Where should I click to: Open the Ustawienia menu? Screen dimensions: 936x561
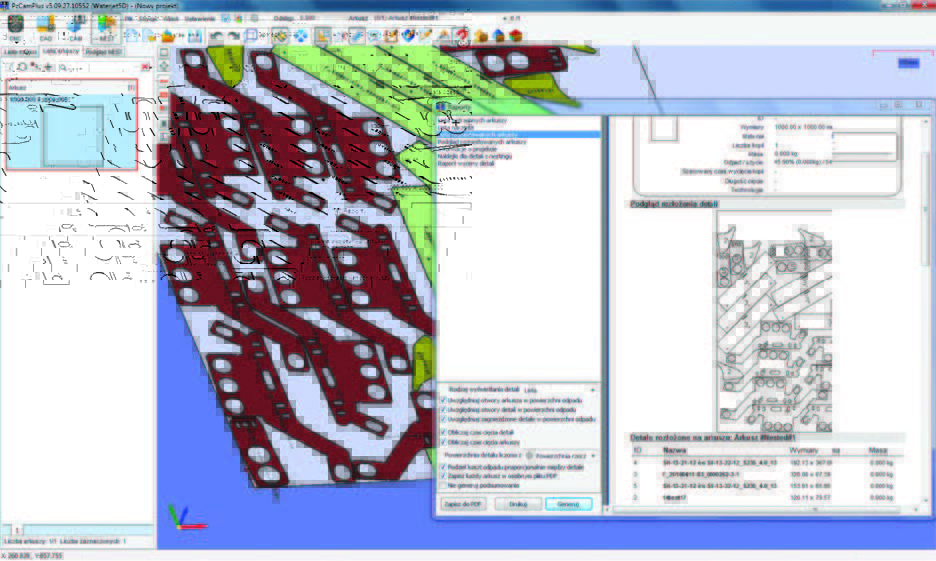pyautogui.click(x=199, y=19)
